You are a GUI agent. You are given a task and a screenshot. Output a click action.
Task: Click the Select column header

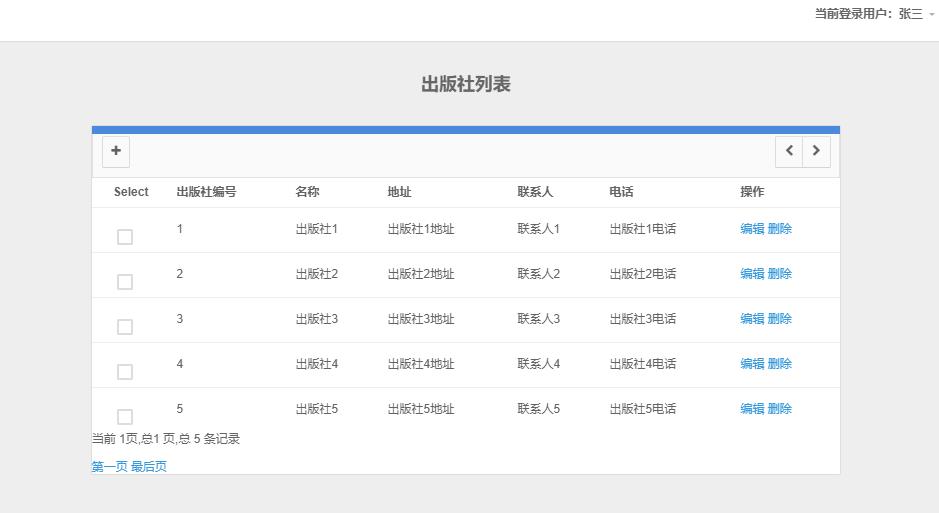[x=131, y=192]
